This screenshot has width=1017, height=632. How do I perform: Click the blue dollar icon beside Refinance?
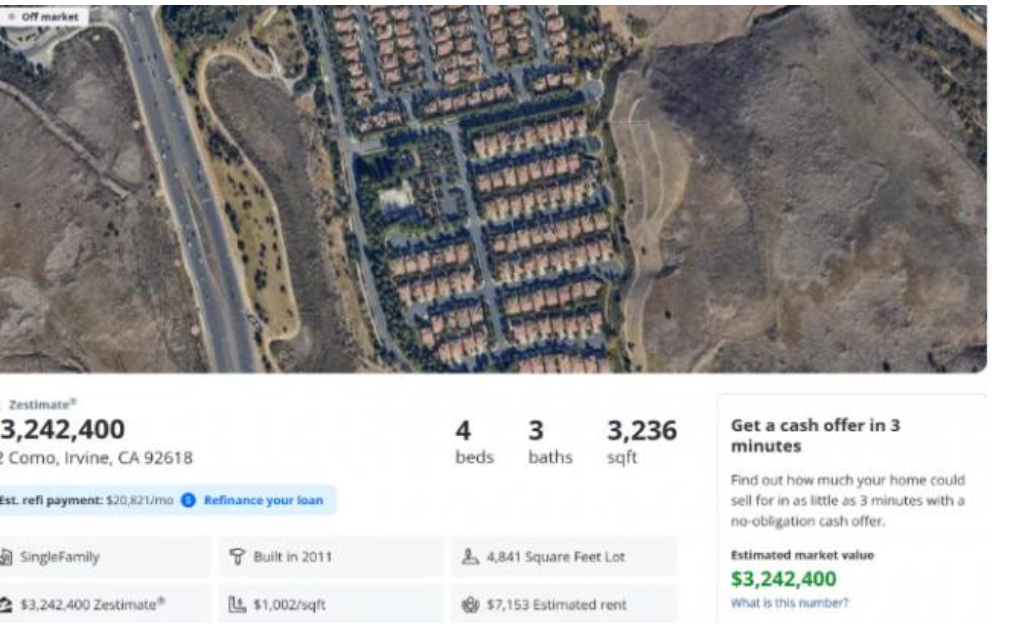coord(188,500)
